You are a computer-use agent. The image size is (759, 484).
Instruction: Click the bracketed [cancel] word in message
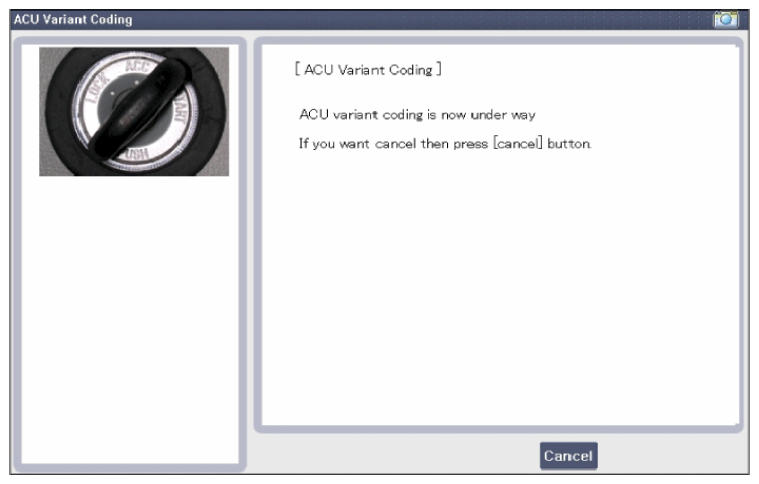[517, 144]
